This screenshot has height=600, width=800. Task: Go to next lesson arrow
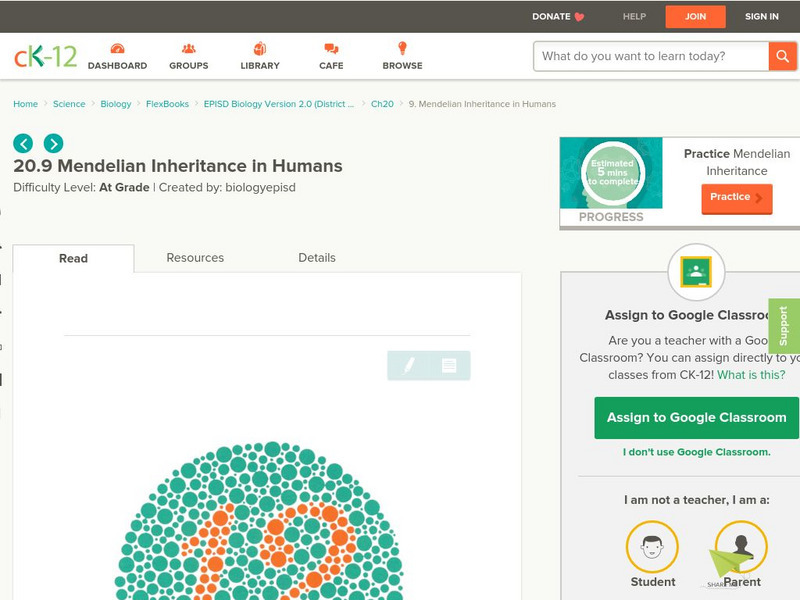53,143
